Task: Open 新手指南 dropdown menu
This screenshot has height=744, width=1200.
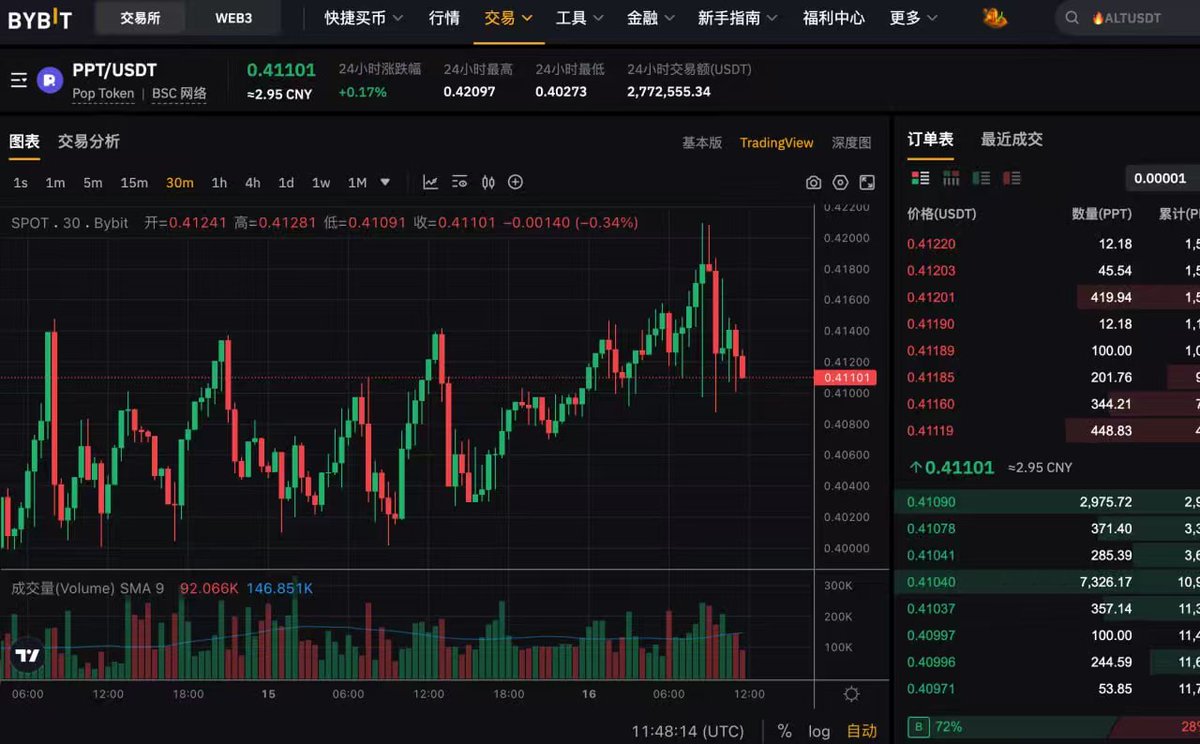Action: click(739, 18)
